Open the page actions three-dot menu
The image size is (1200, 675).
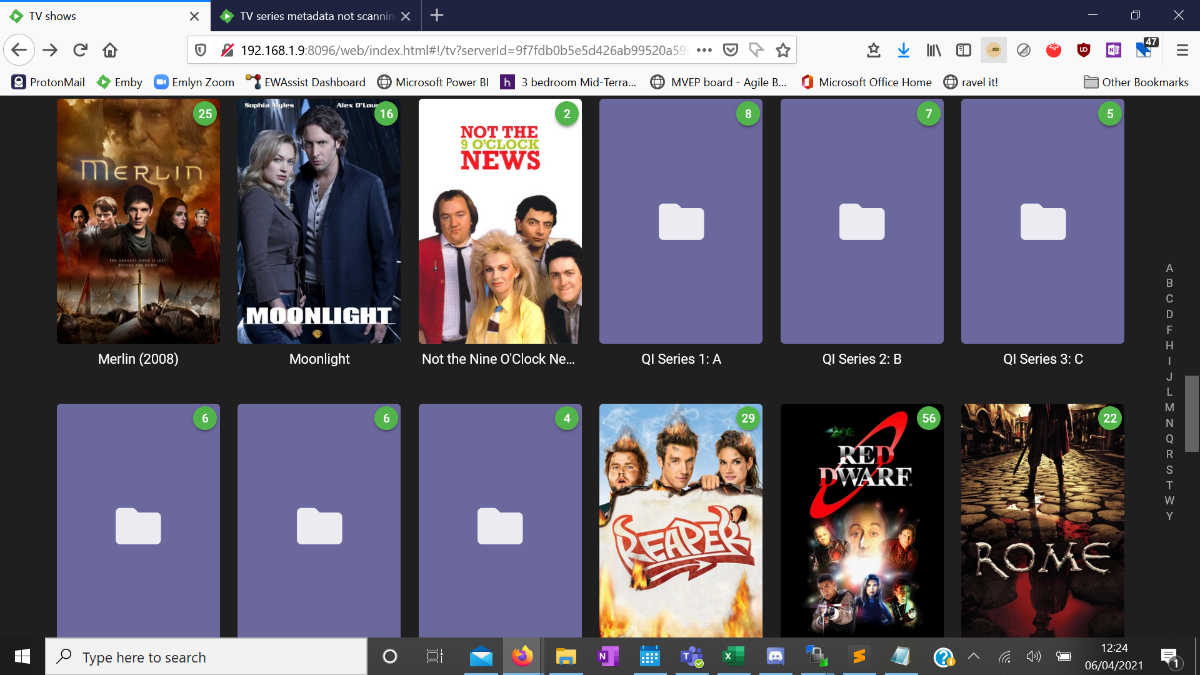pos(704,50)
